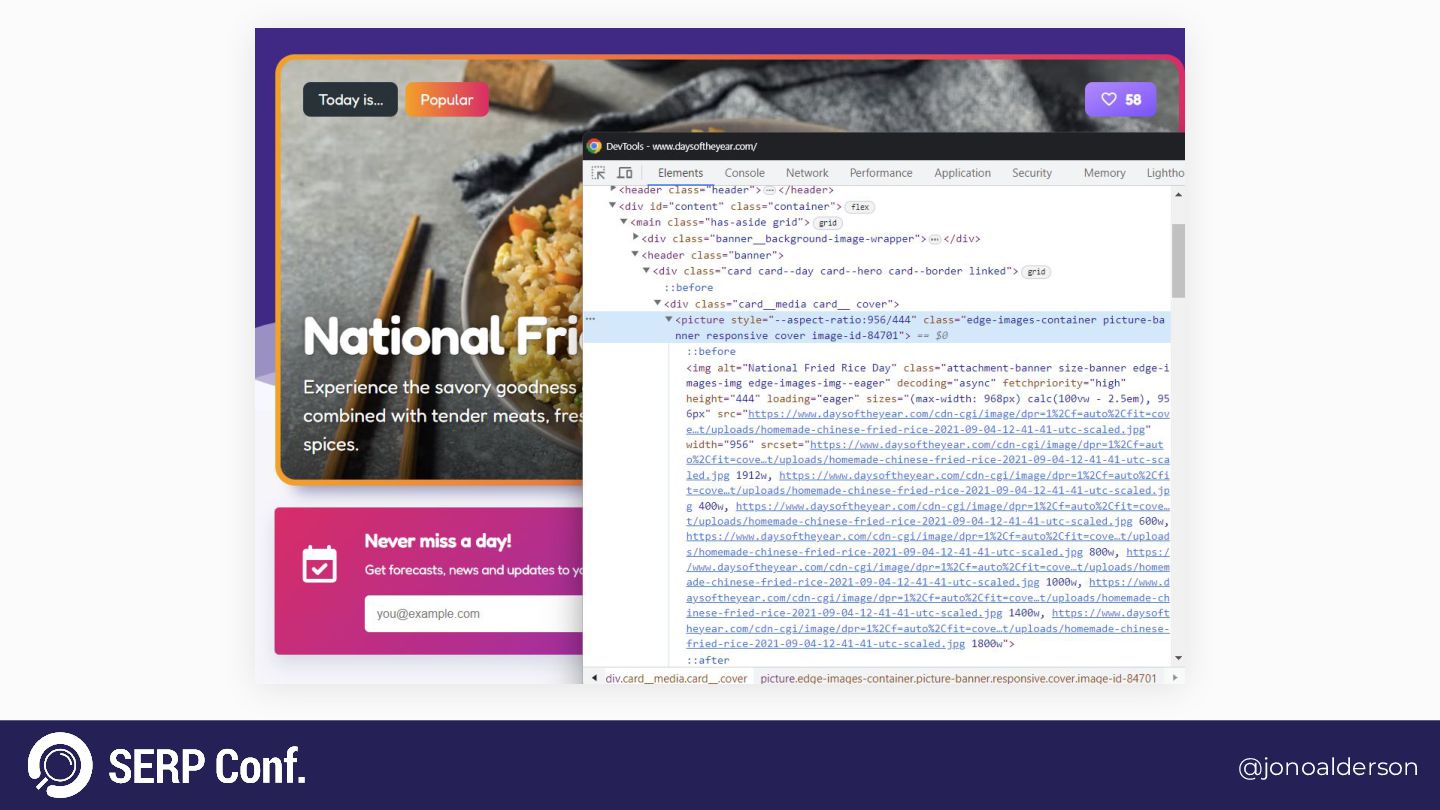Switch to the Performance tab
This screenshot has height=810, width=1440.
click(881, 173)
